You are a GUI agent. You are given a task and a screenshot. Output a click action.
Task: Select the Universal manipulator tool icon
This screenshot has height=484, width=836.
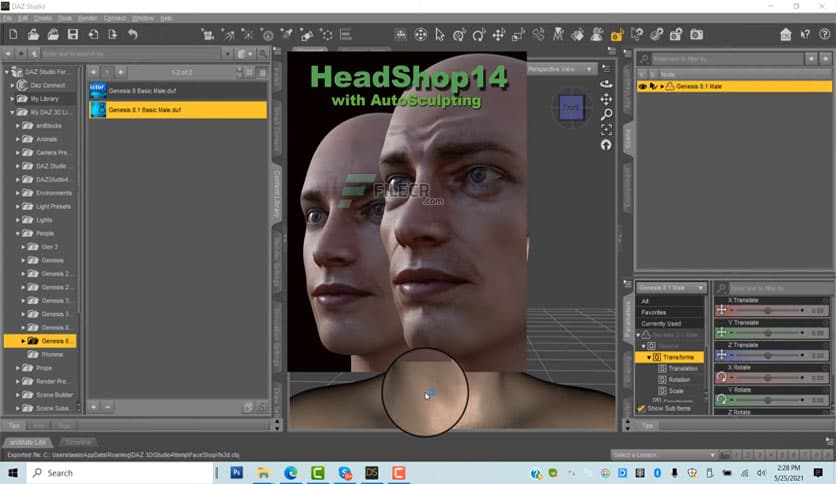pyautogui.click(x=459, y=35)
